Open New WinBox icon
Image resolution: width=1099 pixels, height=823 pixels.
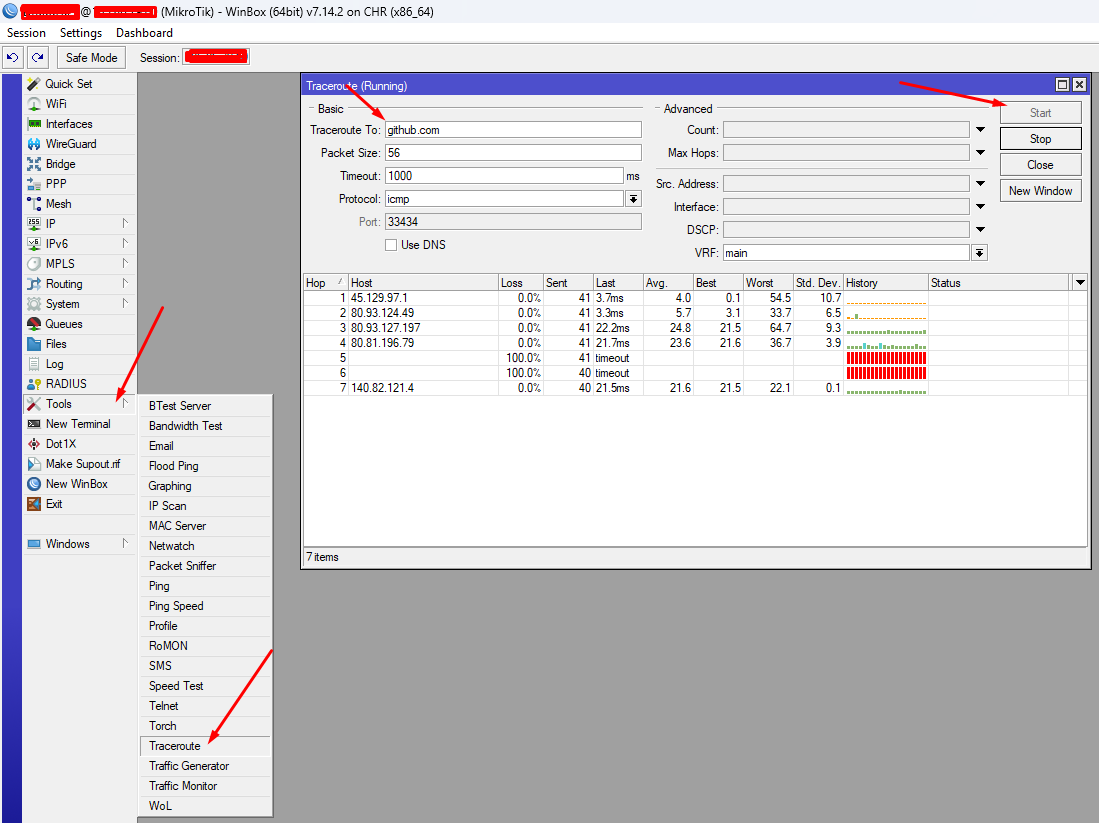pos(34,484)
